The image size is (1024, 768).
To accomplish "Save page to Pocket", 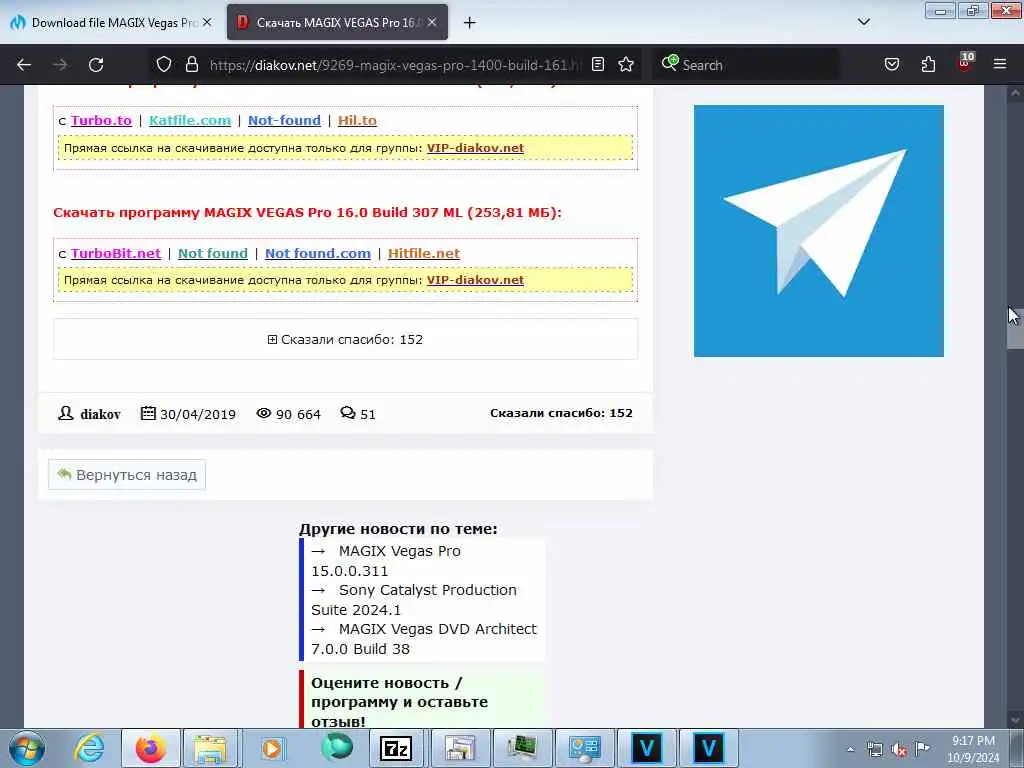I will point(891,64).
